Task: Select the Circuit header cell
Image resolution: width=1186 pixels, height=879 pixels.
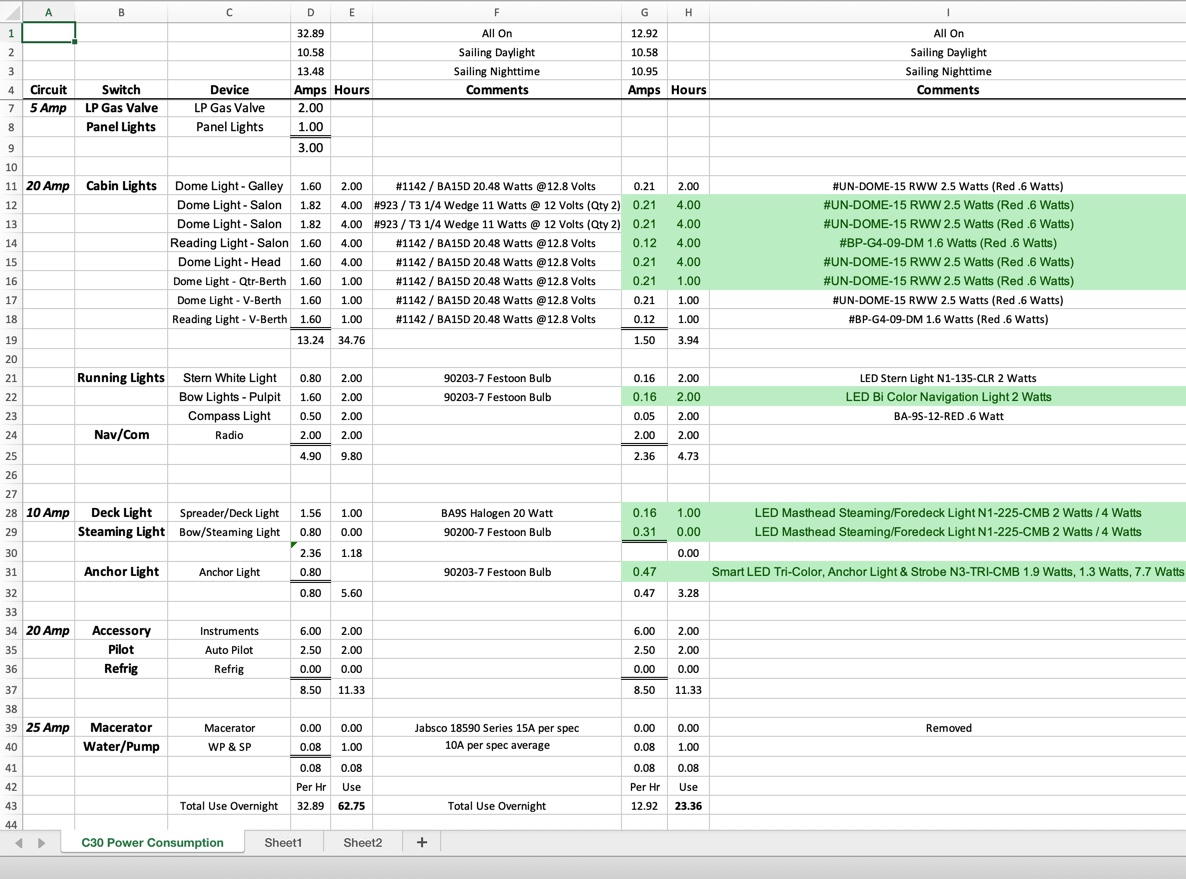Action: [48, 89]
